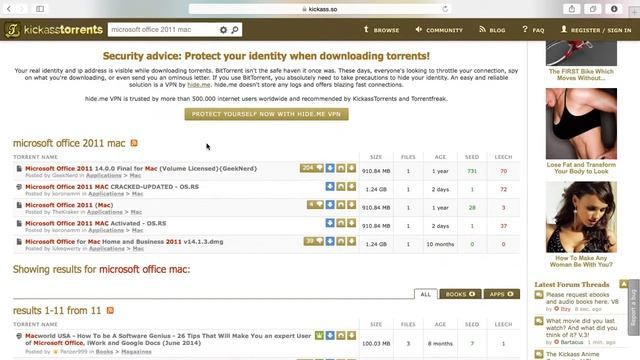Reload page from the address bar

coord(445,9)
